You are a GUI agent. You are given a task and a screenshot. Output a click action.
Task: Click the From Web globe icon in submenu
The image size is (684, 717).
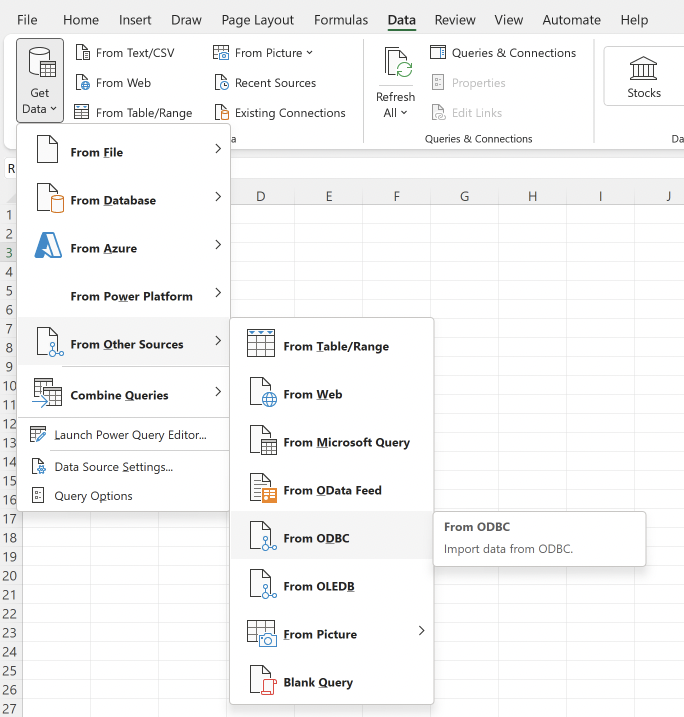tap(263, 392)
